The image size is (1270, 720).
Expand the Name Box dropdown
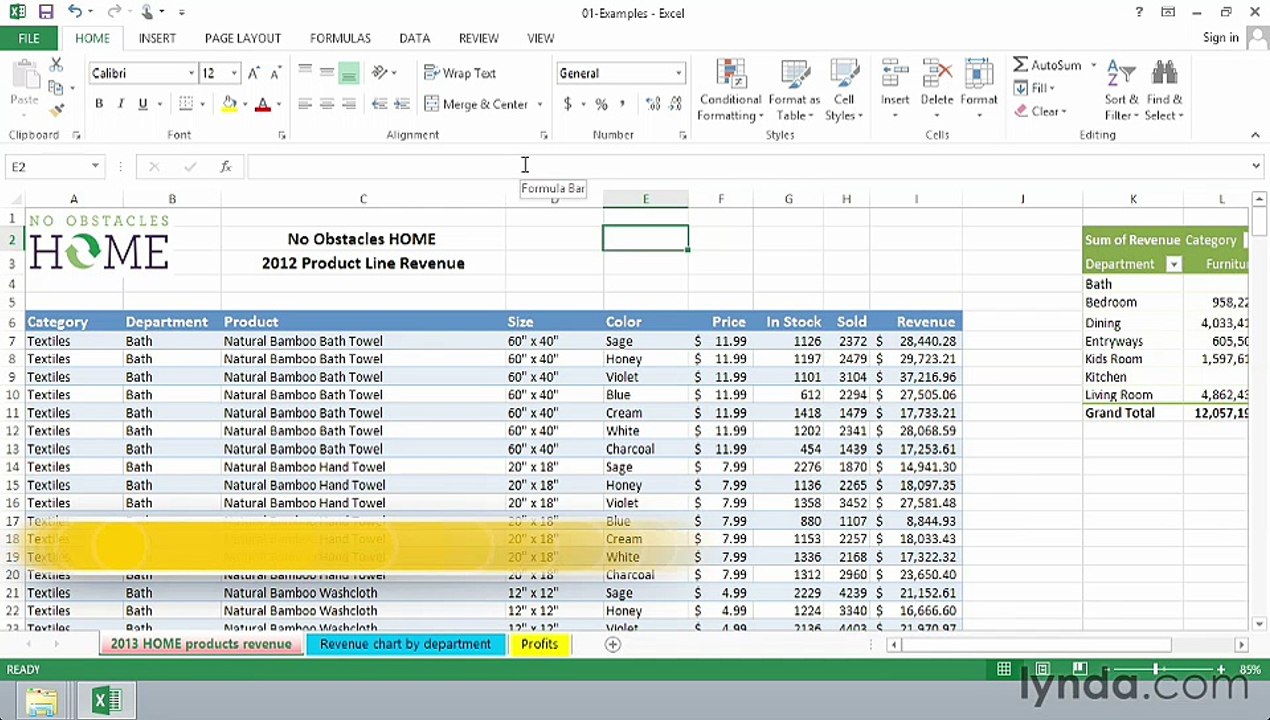point(95,167)
